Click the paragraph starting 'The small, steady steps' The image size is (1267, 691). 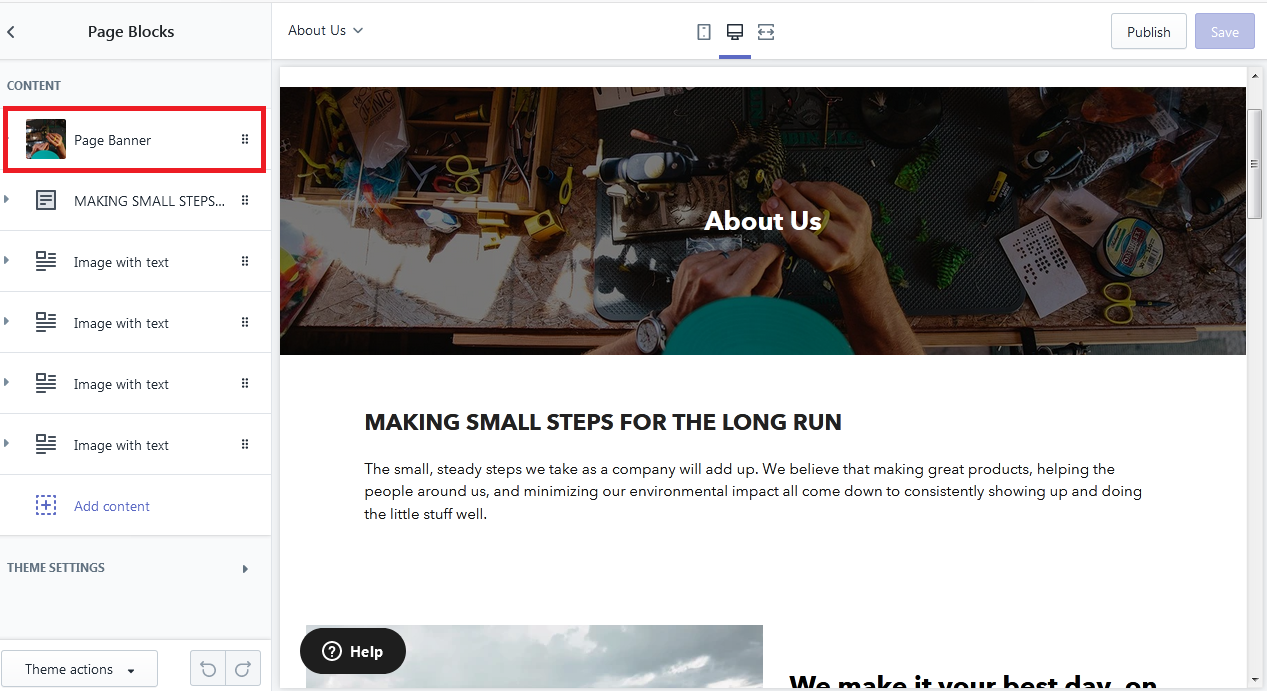753,491
